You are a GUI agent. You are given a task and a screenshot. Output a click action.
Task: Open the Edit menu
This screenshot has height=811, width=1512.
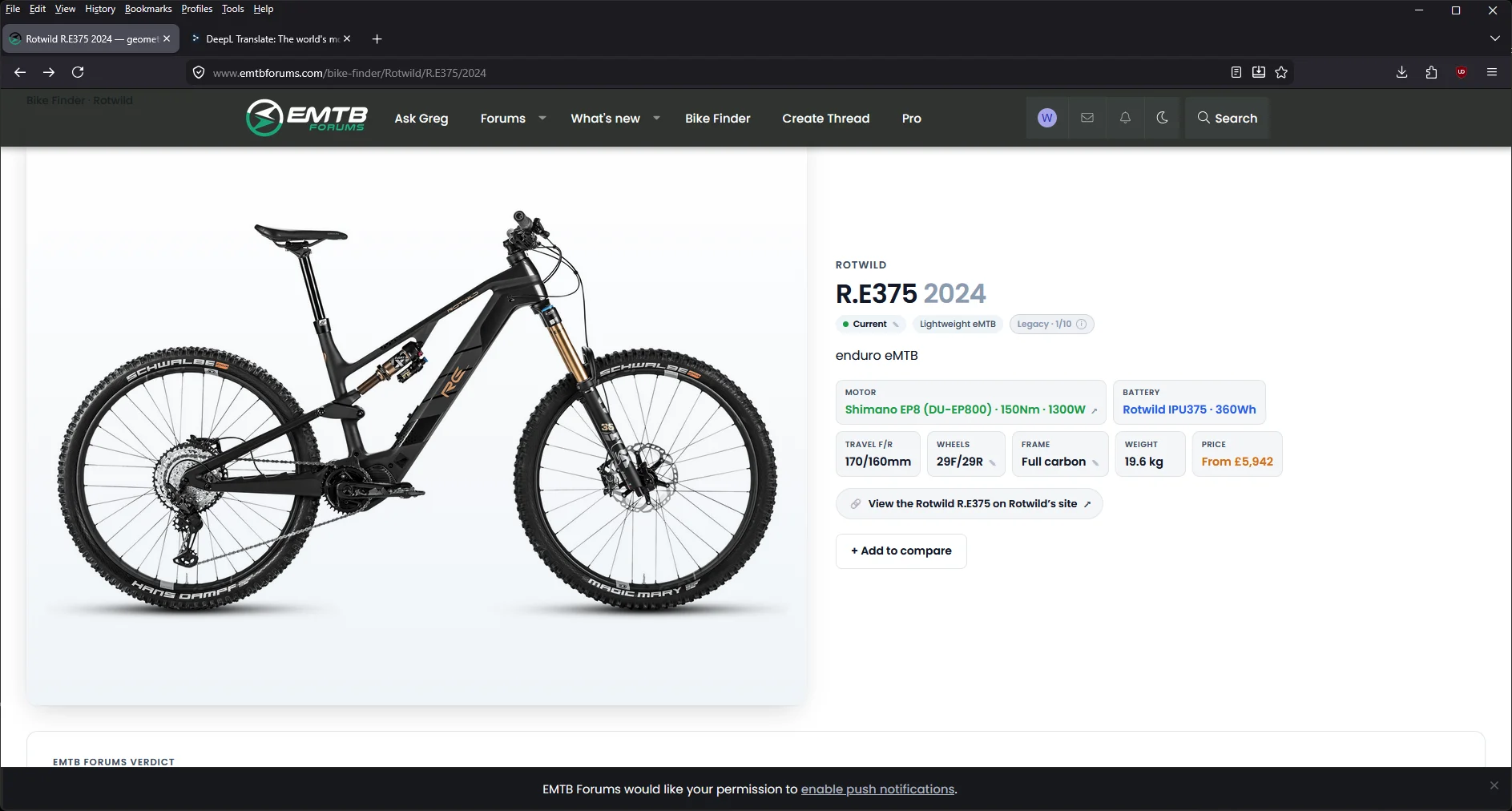coord(38,9)
